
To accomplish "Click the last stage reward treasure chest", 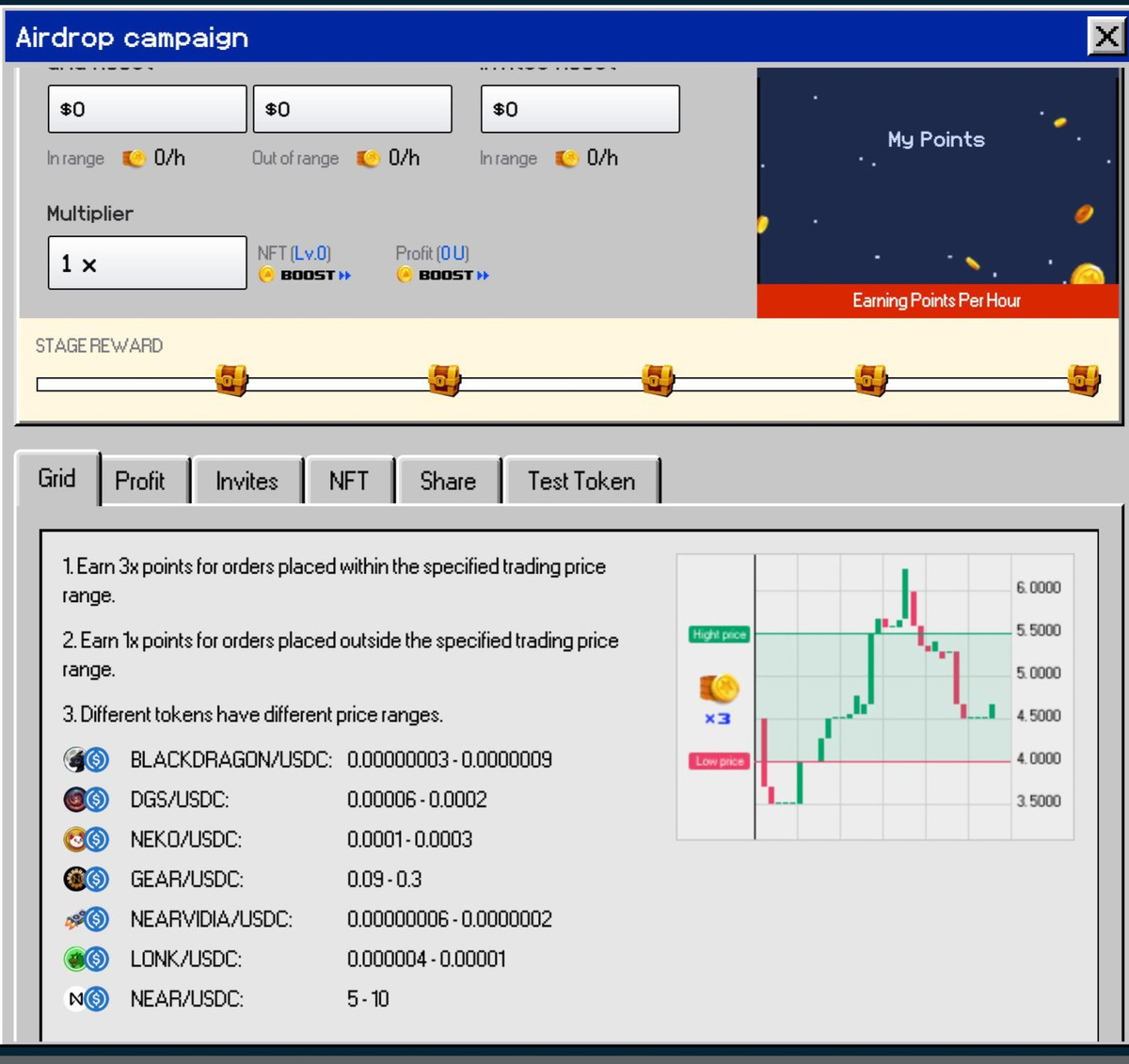I will [1084, 380].
